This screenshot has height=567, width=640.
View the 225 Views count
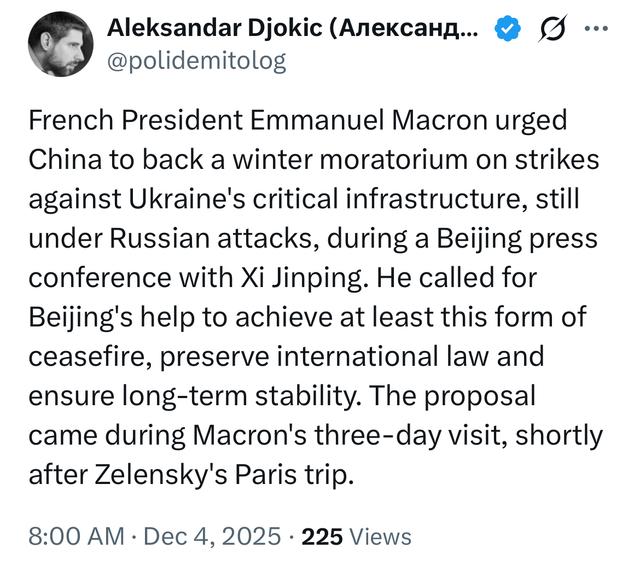pos(356,536)
